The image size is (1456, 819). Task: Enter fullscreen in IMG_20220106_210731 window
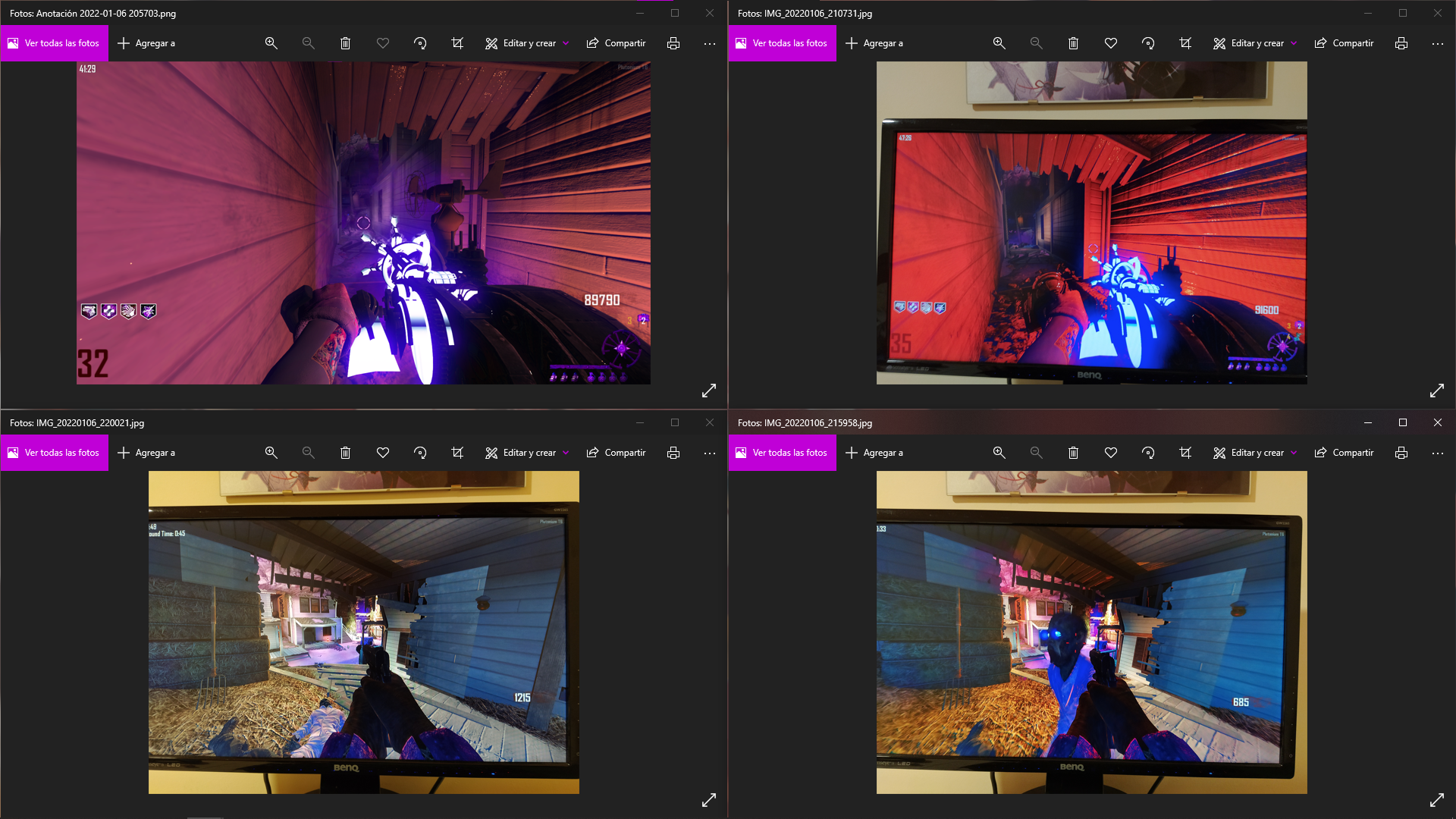[x=1437, y=391]
